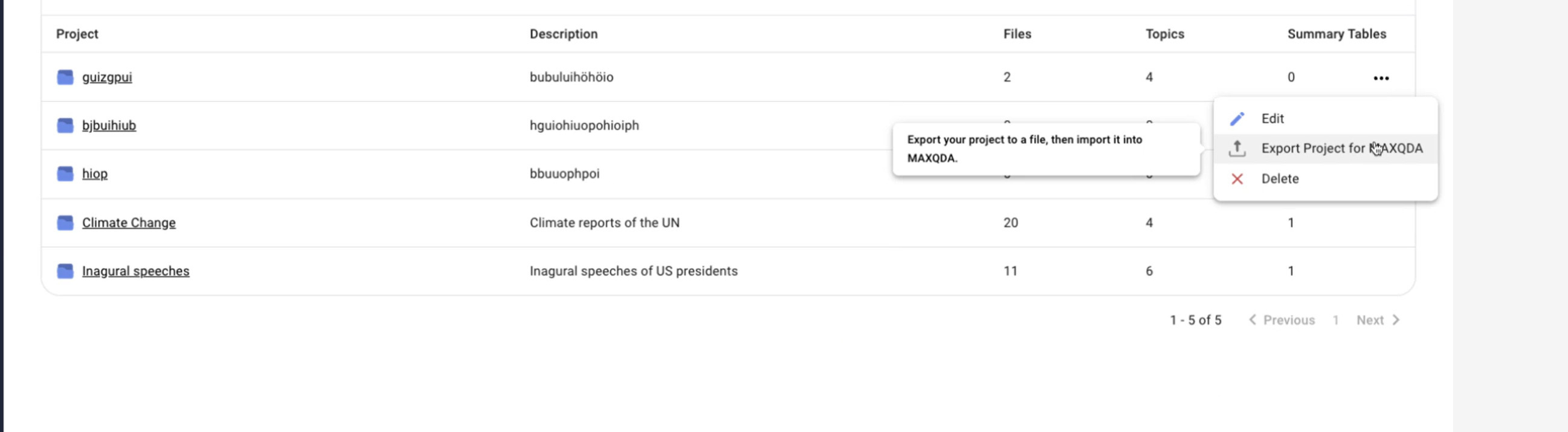Select Edit from the context menu
Image resolution: width=1568 pixels, height=432 pixels.
(1272, 118)
